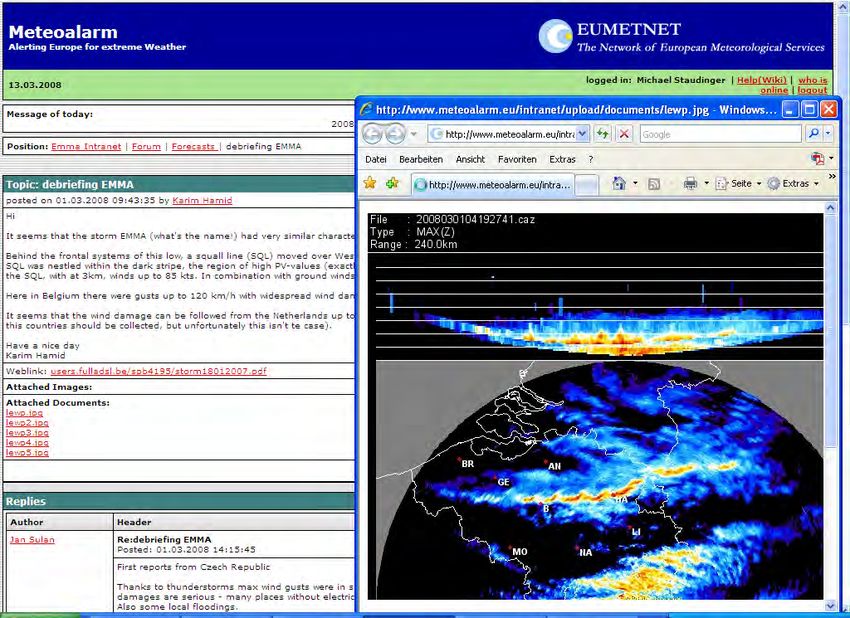Open the Print options dropdown arrow

pos(706,184)
